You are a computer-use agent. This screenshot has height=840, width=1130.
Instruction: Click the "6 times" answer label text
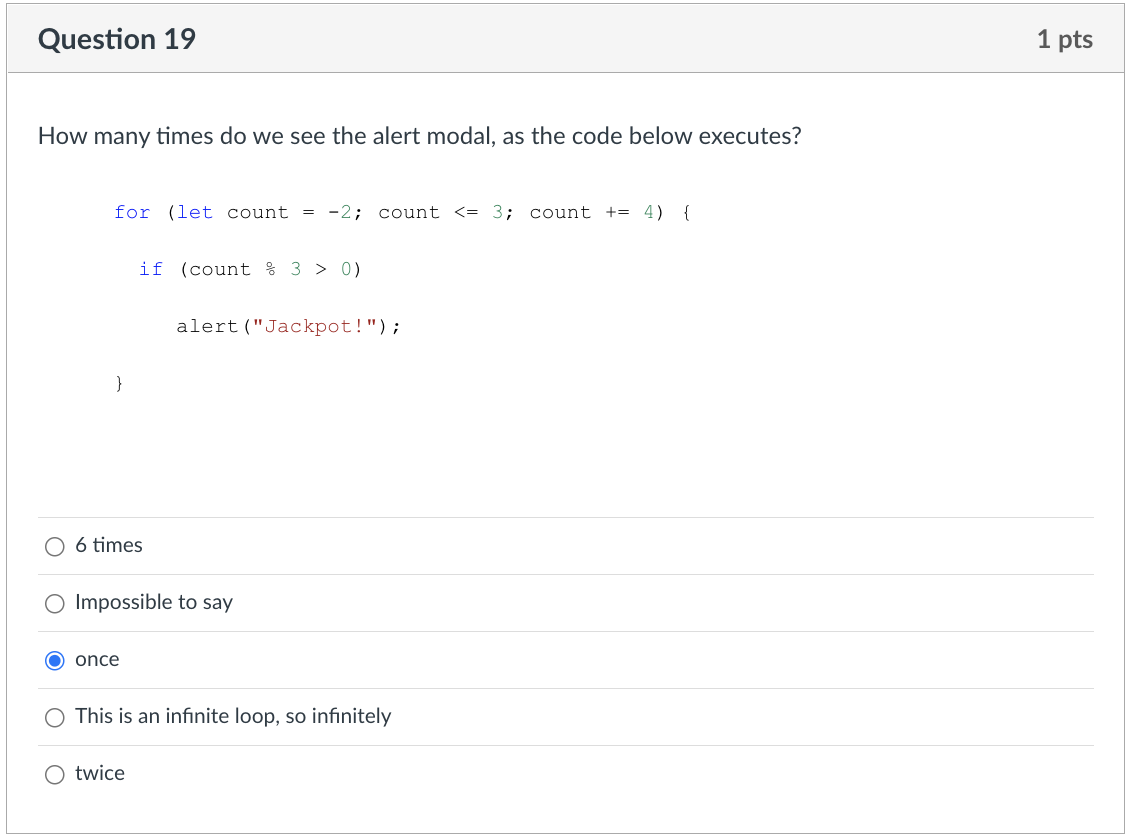[110, 546]
